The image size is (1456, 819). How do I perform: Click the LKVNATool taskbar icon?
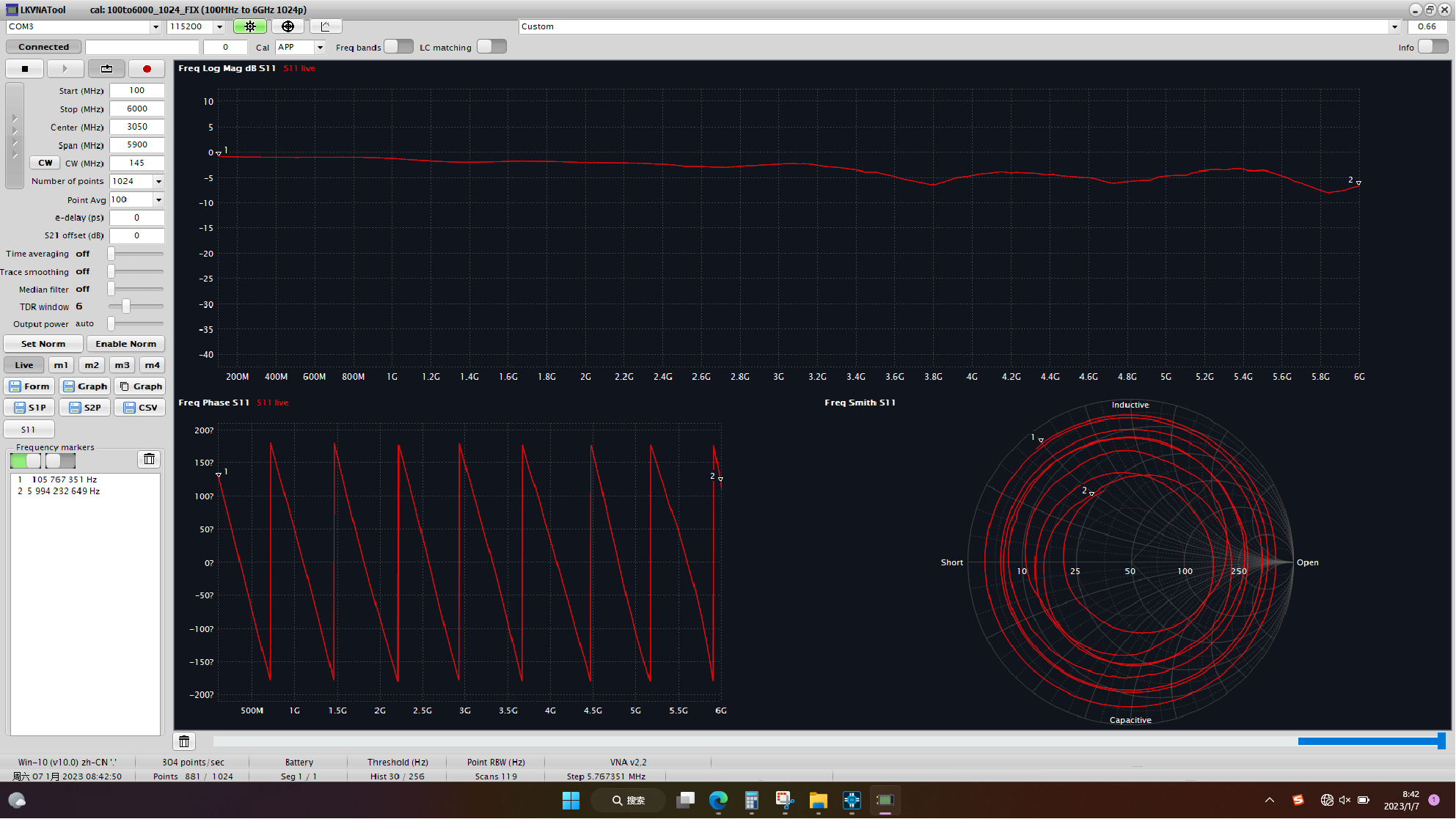885,800
